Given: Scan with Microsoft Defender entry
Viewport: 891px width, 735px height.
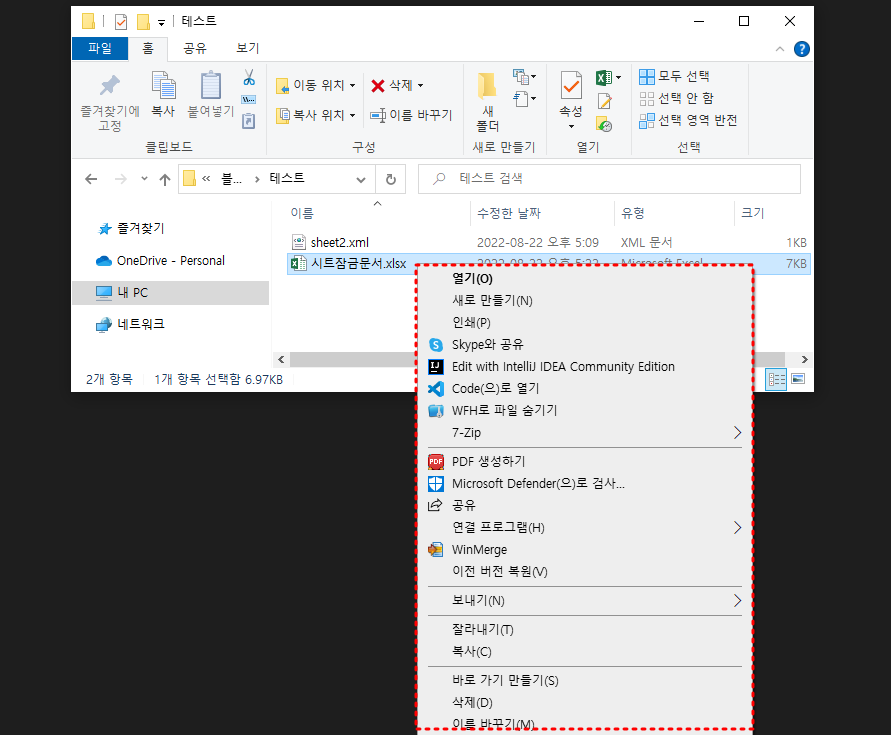Looking at the screenshot, I should tap(585, 484).
